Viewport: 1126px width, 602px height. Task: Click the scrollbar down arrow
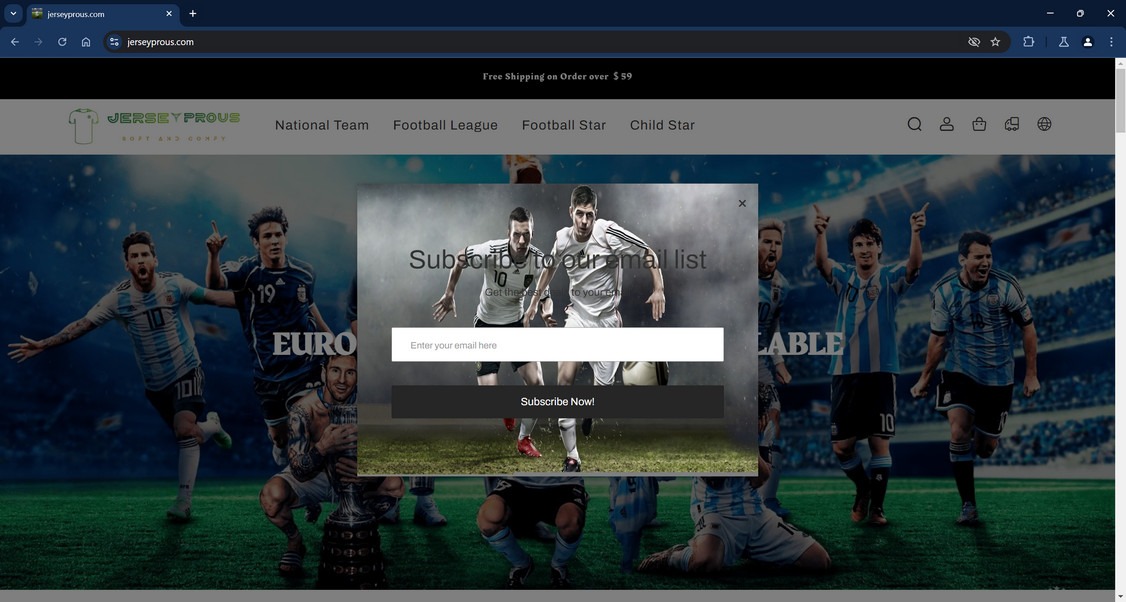point(1120,596)
